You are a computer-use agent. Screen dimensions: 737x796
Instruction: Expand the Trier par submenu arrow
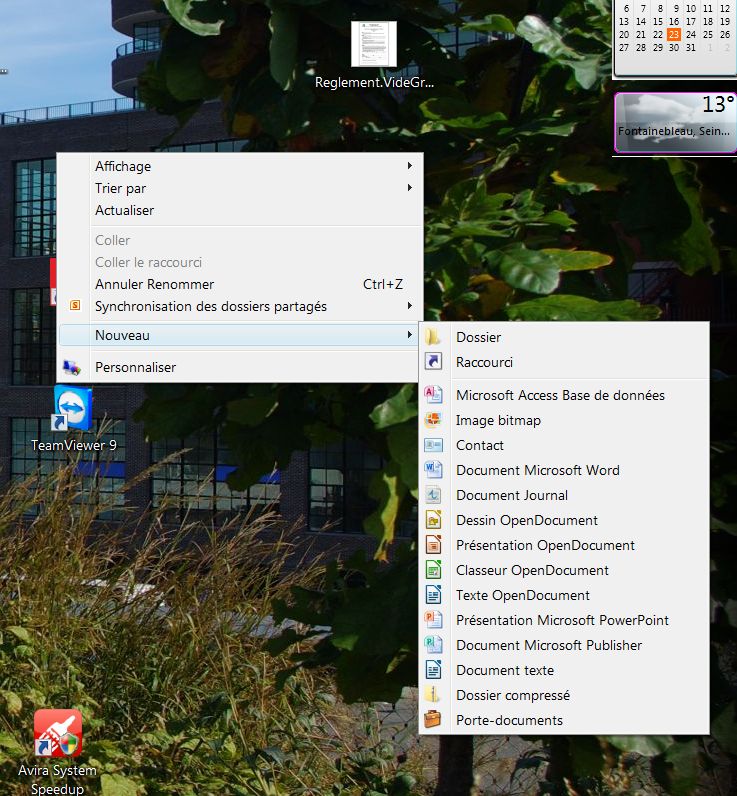[x=409, y=188]
